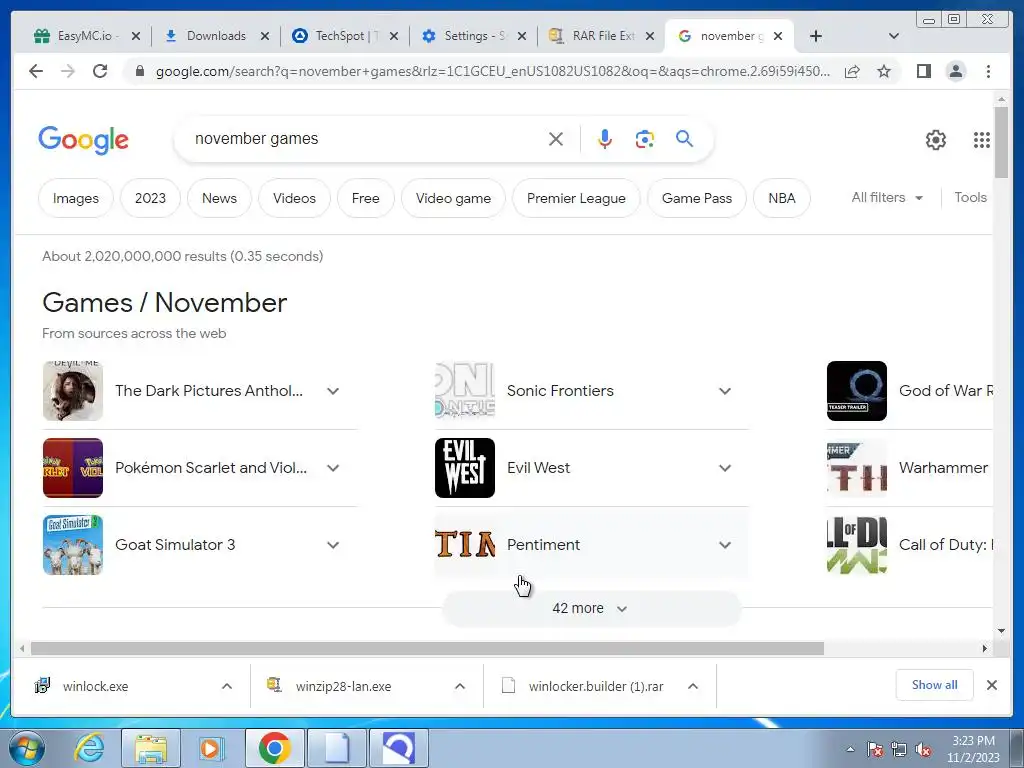Viewport: 1024px width, 768px height.
Task: Click the Google logo
Action: (84, 140)
